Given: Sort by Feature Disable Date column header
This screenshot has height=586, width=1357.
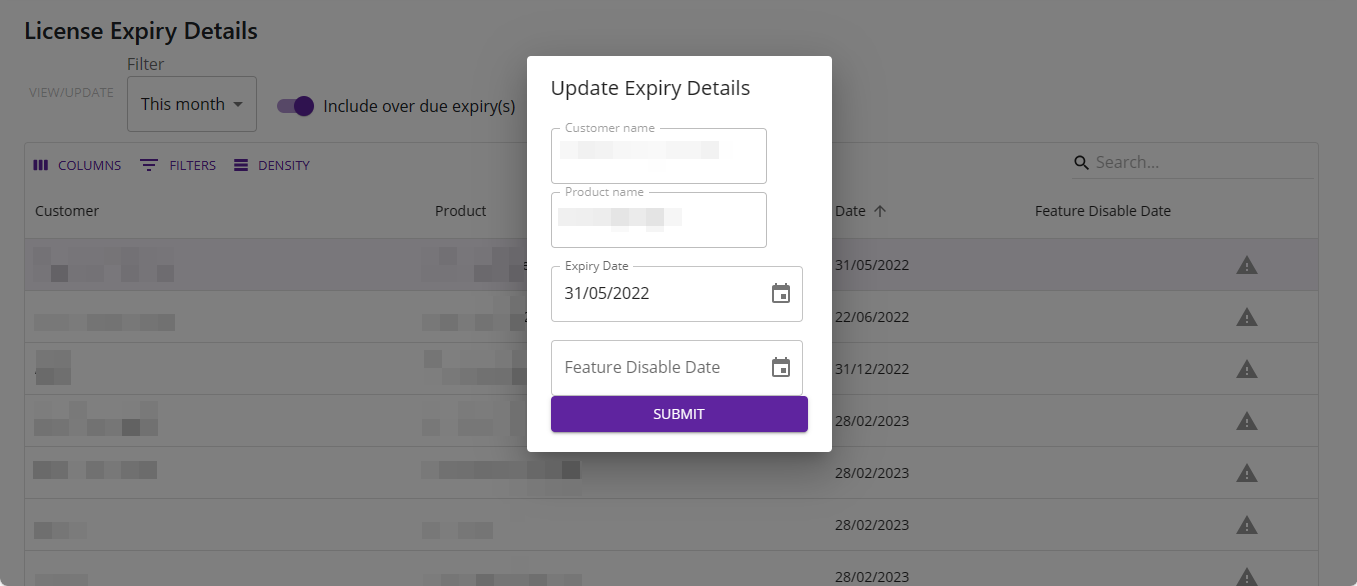Looking at the screenshot, I should click(1102, 211).
